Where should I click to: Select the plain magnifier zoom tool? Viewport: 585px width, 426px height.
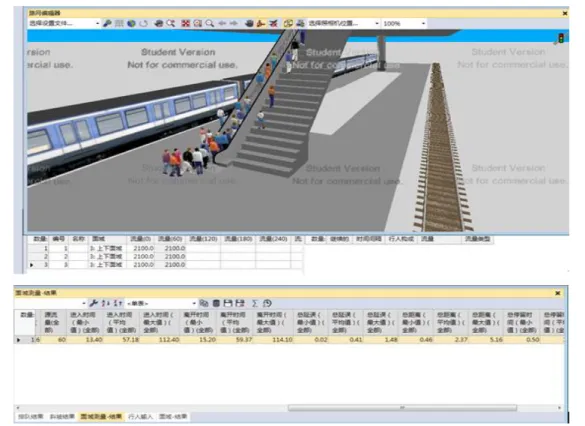[210, 23]
